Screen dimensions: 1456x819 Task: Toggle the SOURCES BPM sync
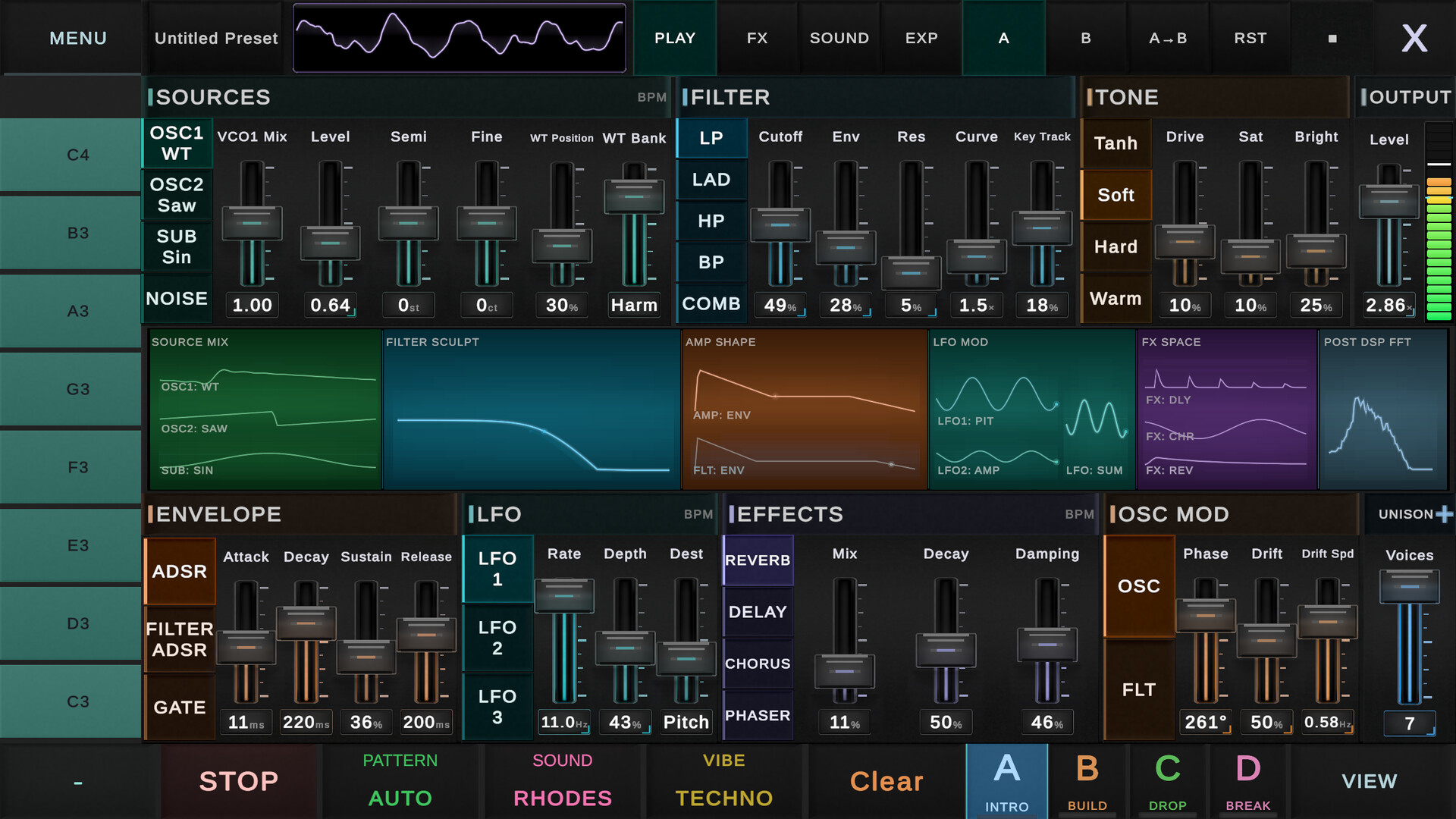tap(651, 97)
